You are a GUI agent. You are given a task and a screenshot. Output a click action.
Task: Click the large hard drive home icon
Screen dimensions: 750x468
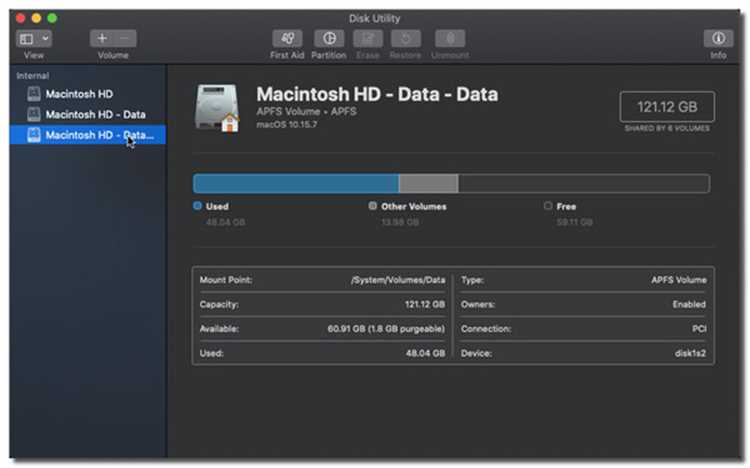(x=217, y=107)
